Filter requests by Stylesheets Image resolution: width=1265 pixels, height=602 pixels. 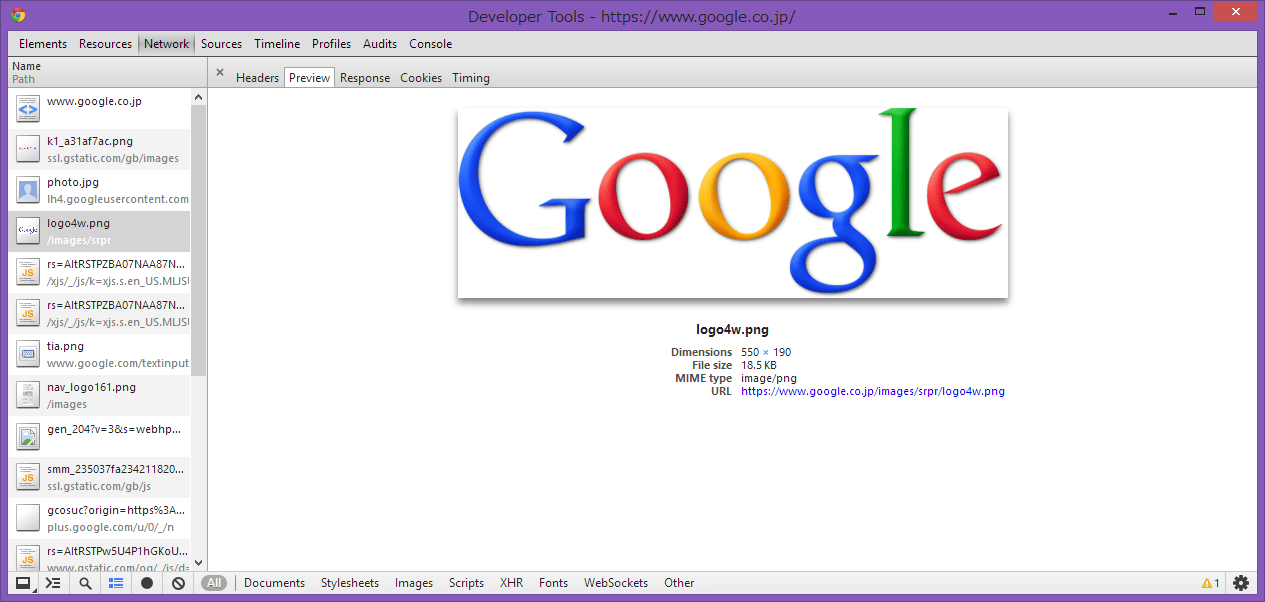(350, 583)
